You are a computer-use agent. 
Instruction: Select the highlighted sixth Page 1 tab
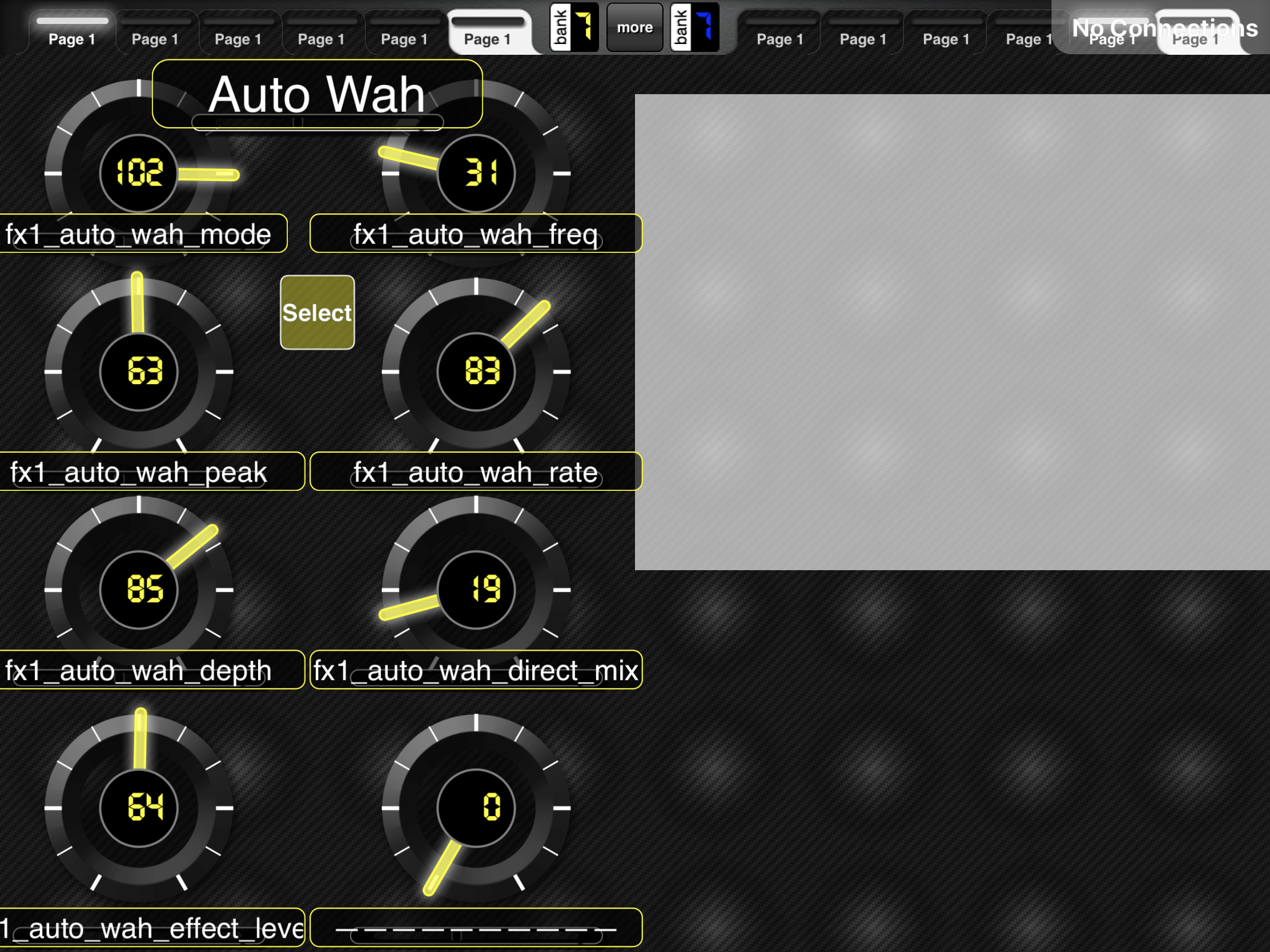(488, 33)
